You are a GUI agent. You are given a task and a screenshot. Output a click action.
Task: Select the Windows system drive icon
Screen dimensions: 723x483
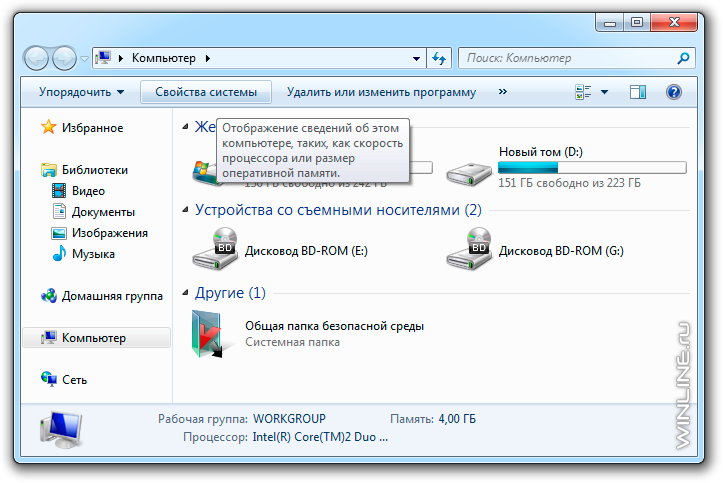tap(204, 172)
